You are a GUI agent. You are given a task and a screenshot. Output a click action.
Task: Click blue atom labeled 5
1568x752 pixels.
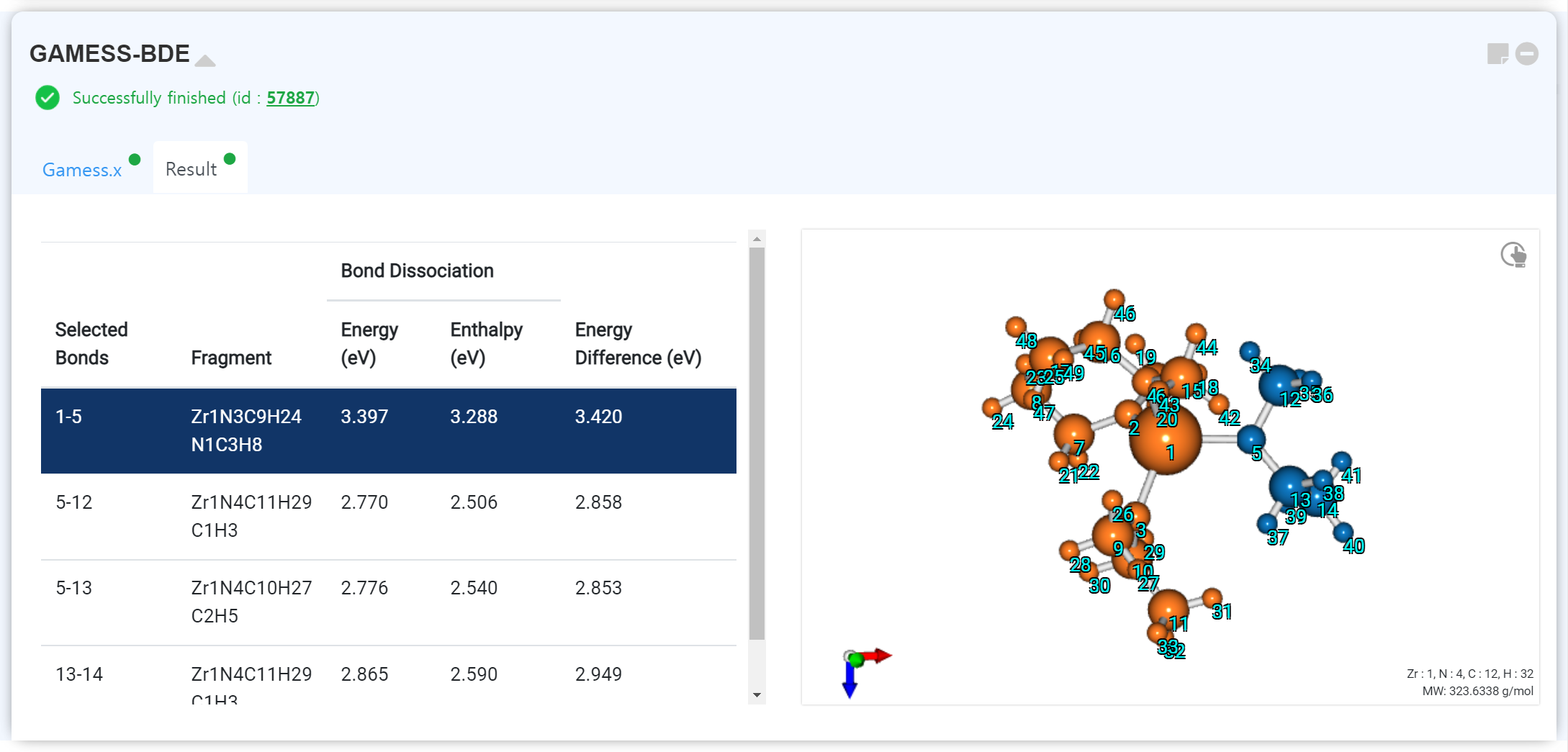tap(1251, 439)
